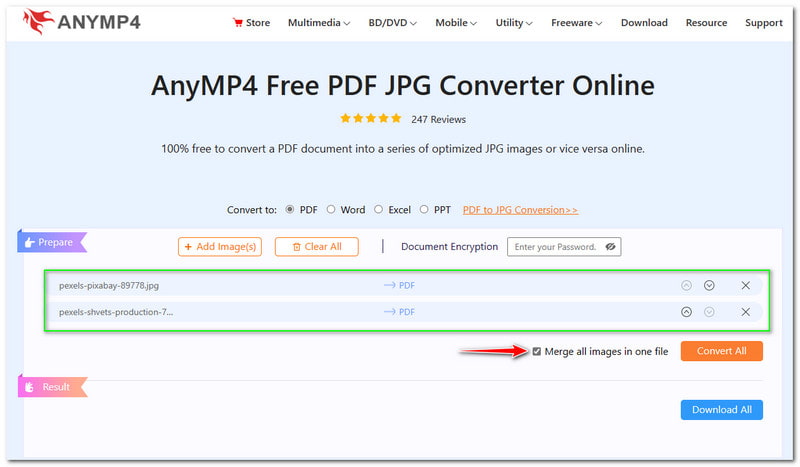This screenshot has width=800, height=467.
Task: Remove pexels-shvets-production file from list
Action: pyautogui.click(x=745, y=312)
